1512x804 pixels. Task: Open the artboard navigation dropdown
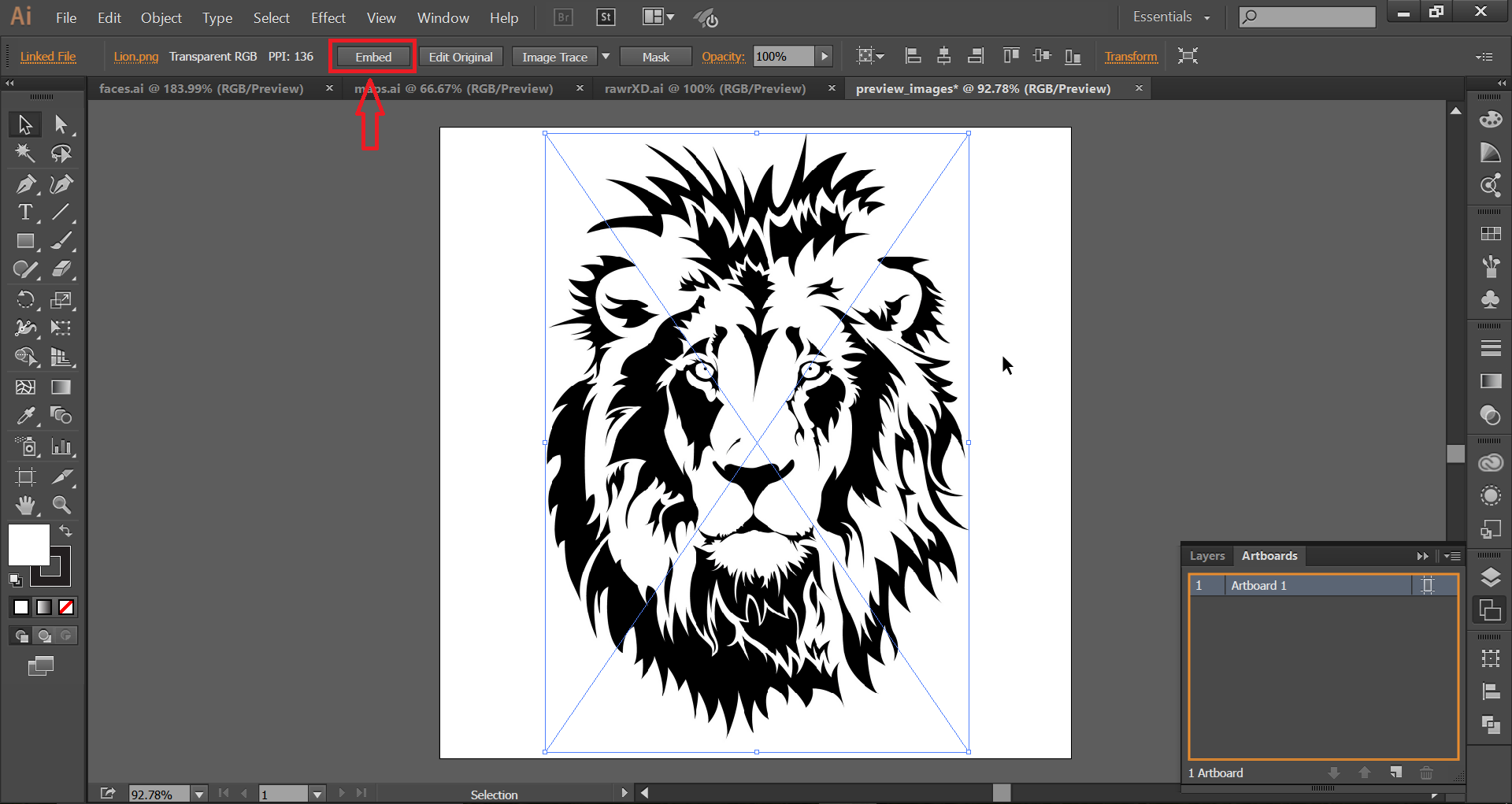pyautogui.click(x=317, y=795)
